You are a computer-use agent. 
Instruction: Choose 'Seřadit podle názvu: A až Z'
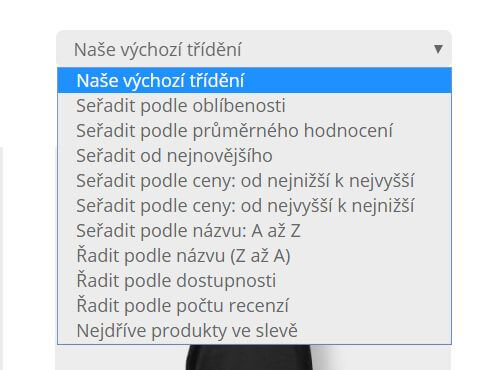coord(254,231)
